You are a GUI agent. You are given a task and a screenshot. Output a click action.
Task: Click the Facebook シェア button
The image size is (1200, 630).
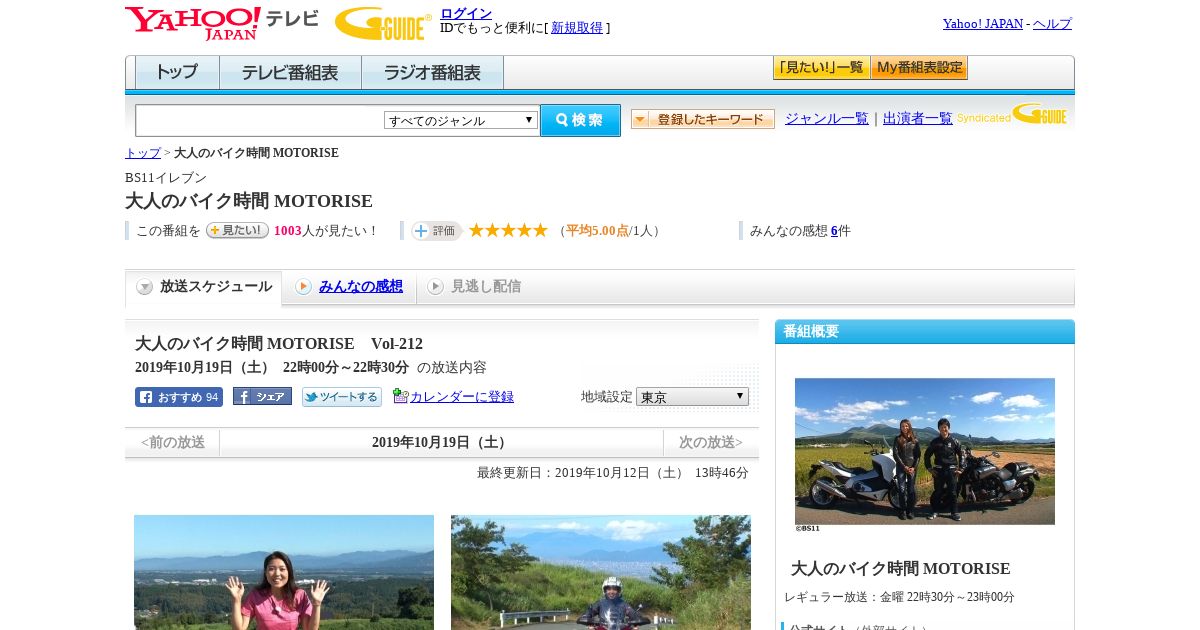(262, 396)
